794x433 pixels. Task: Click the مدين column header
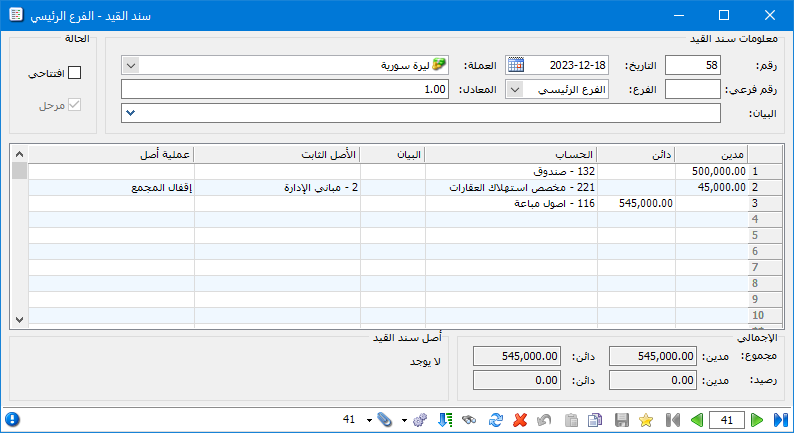(711, 155)
